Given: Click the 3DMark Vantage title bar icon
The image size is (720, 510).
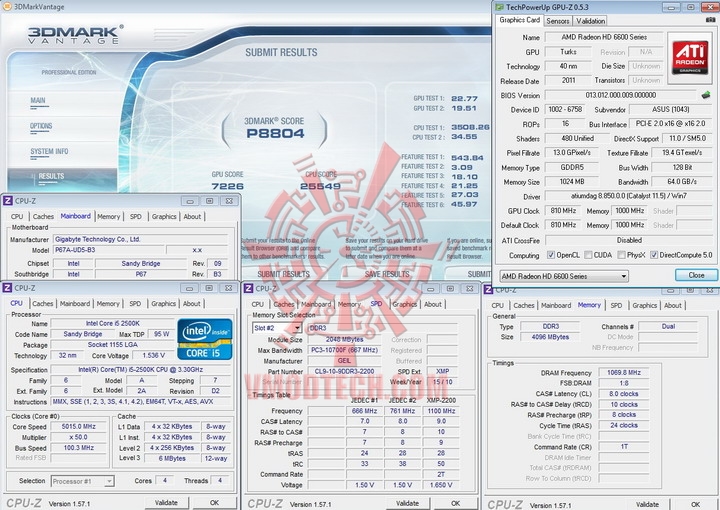Looking at the screenshot, I should pos(7,6).
